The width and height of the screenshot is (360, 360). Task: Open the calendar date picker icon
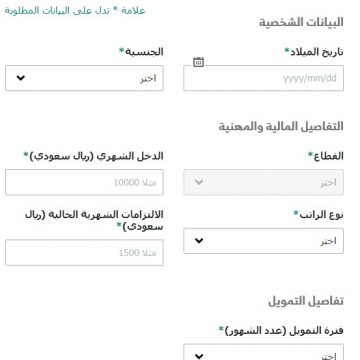click(198, 62)
